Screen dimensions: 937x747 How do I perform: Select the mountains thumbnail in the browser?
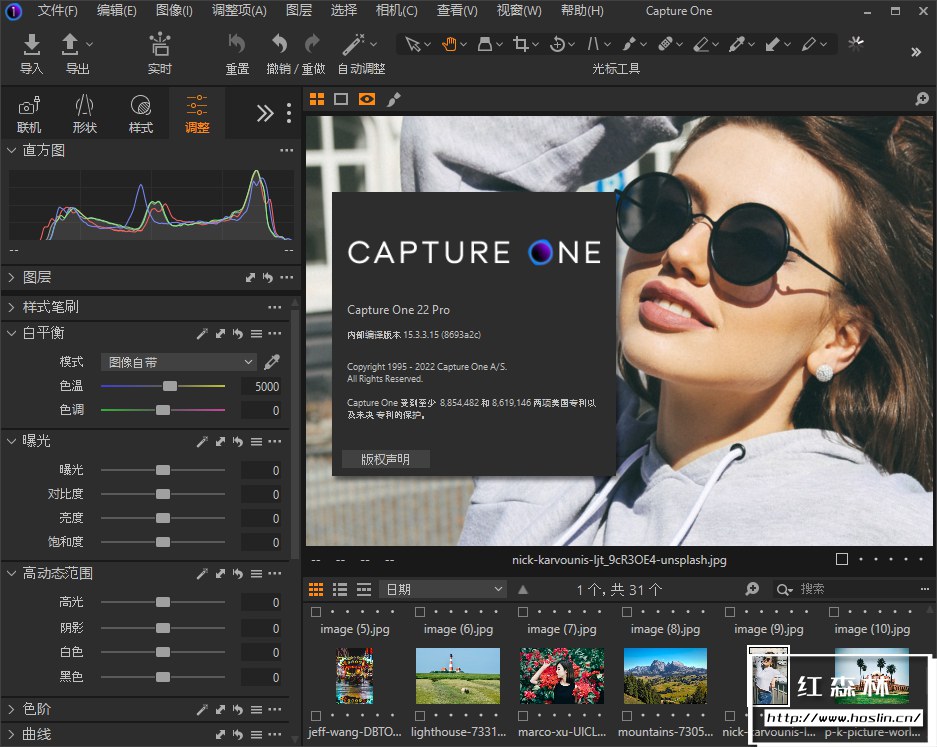(665, 675)
